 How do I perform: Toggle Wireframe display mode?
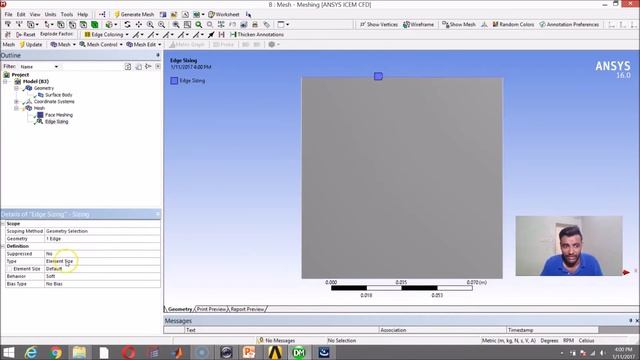[418, 24]
